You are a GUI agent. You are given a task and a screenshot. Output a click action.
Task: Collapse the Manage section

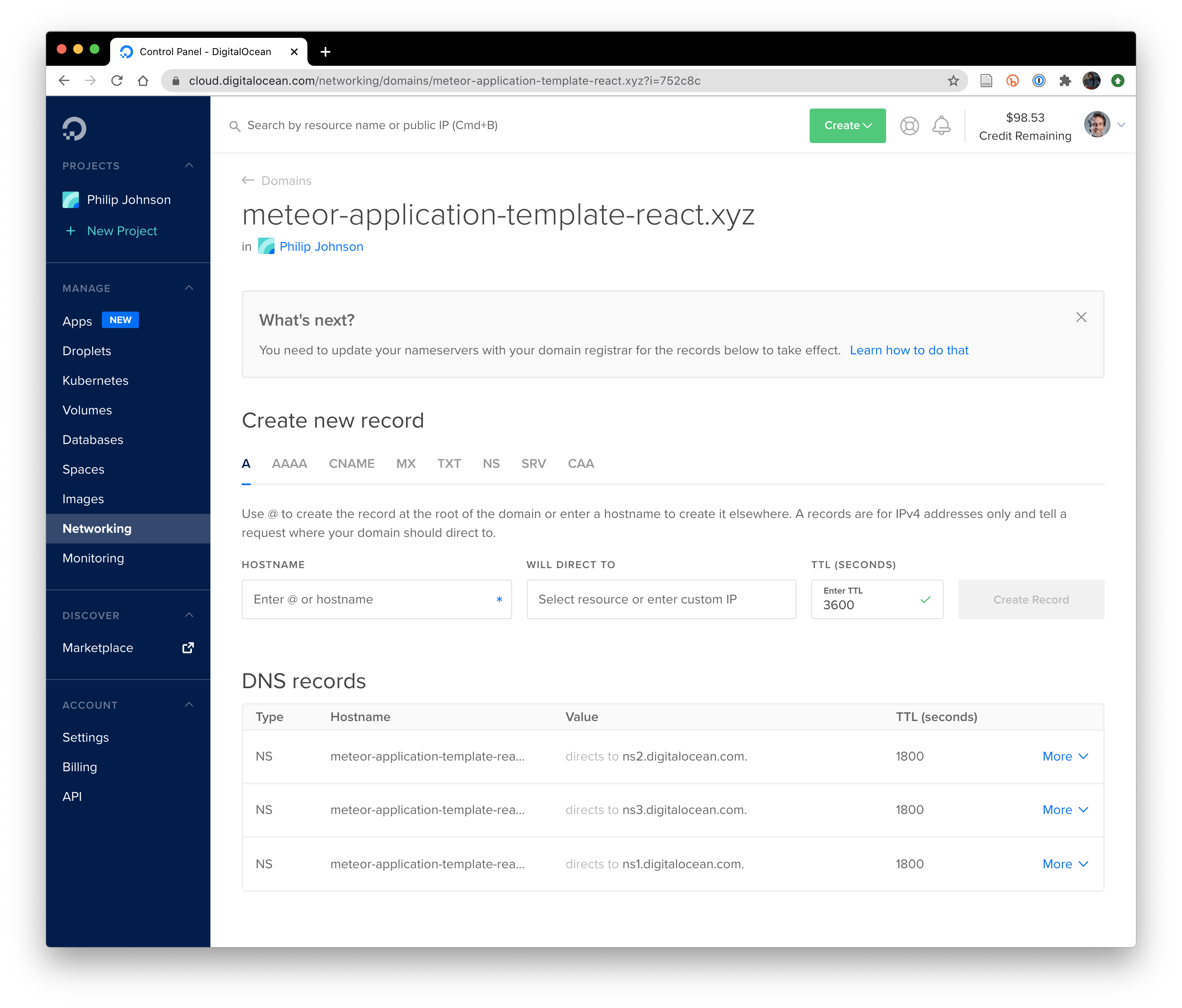[x=189, y=288]
